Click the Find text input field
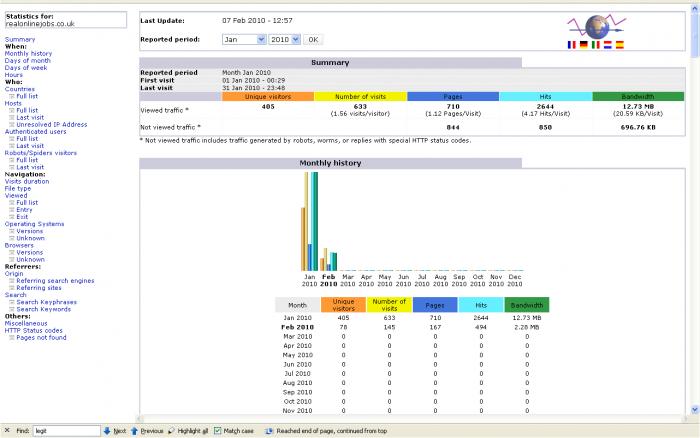 [65, 430]
